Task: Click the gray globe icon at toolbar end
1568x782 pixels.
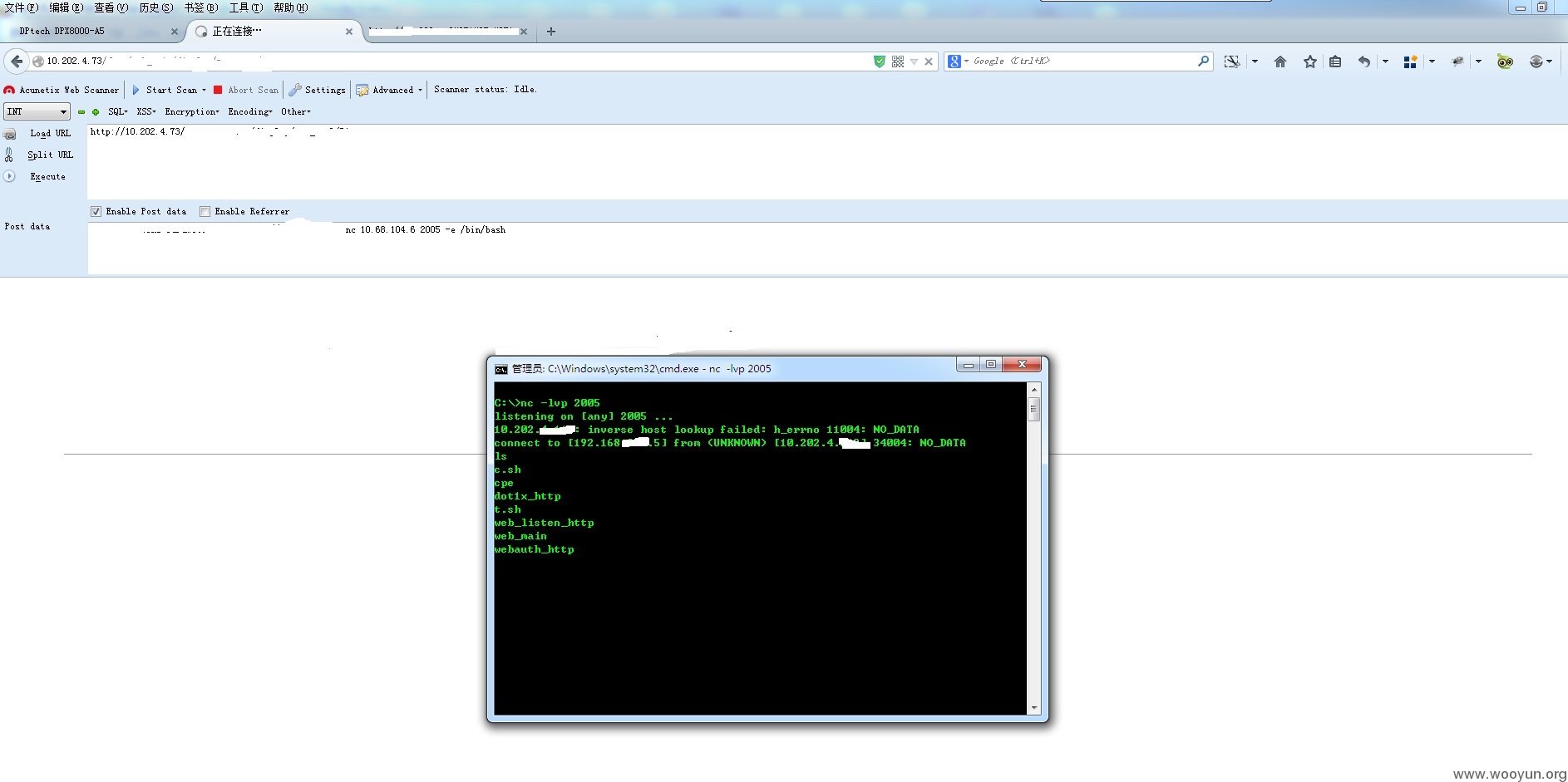Action: point(1536,61)
